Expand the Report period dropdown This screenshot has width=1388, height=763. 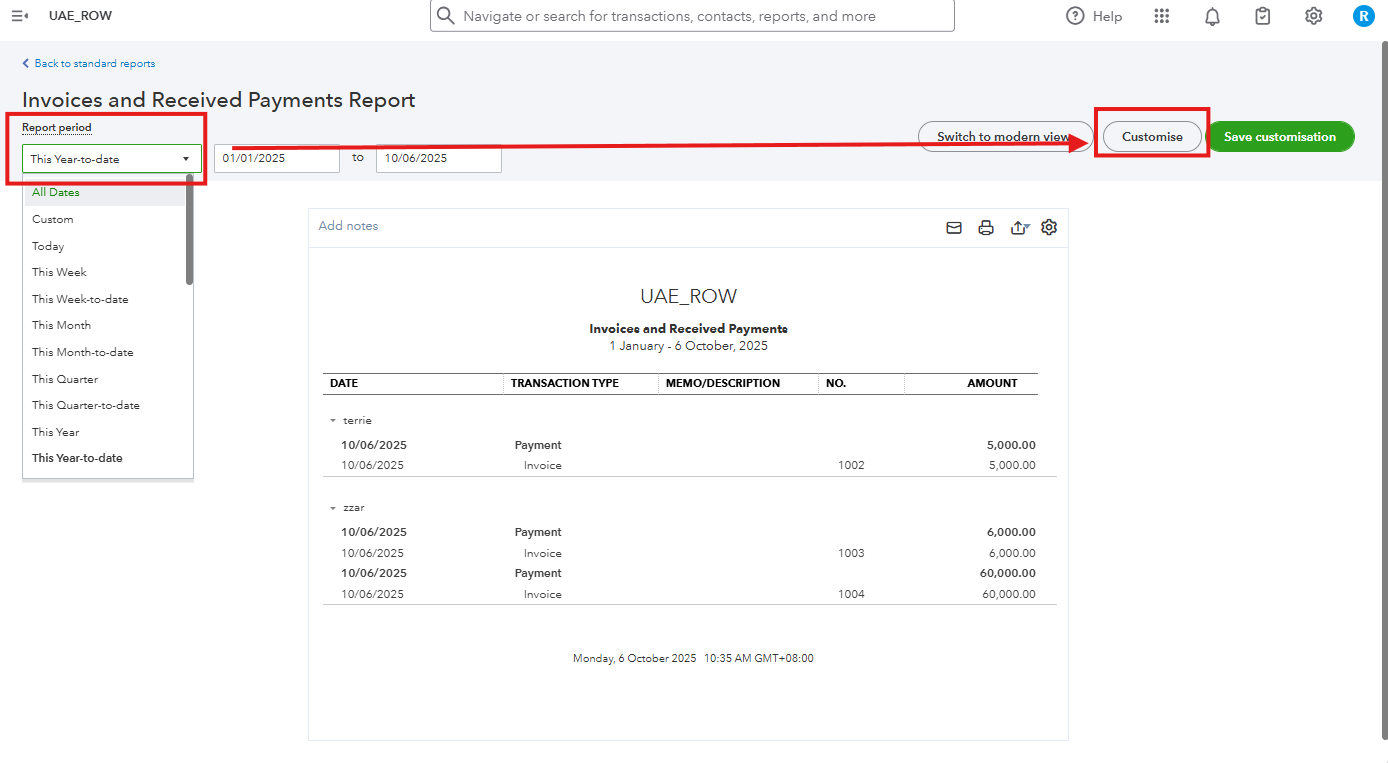point(111,159)
